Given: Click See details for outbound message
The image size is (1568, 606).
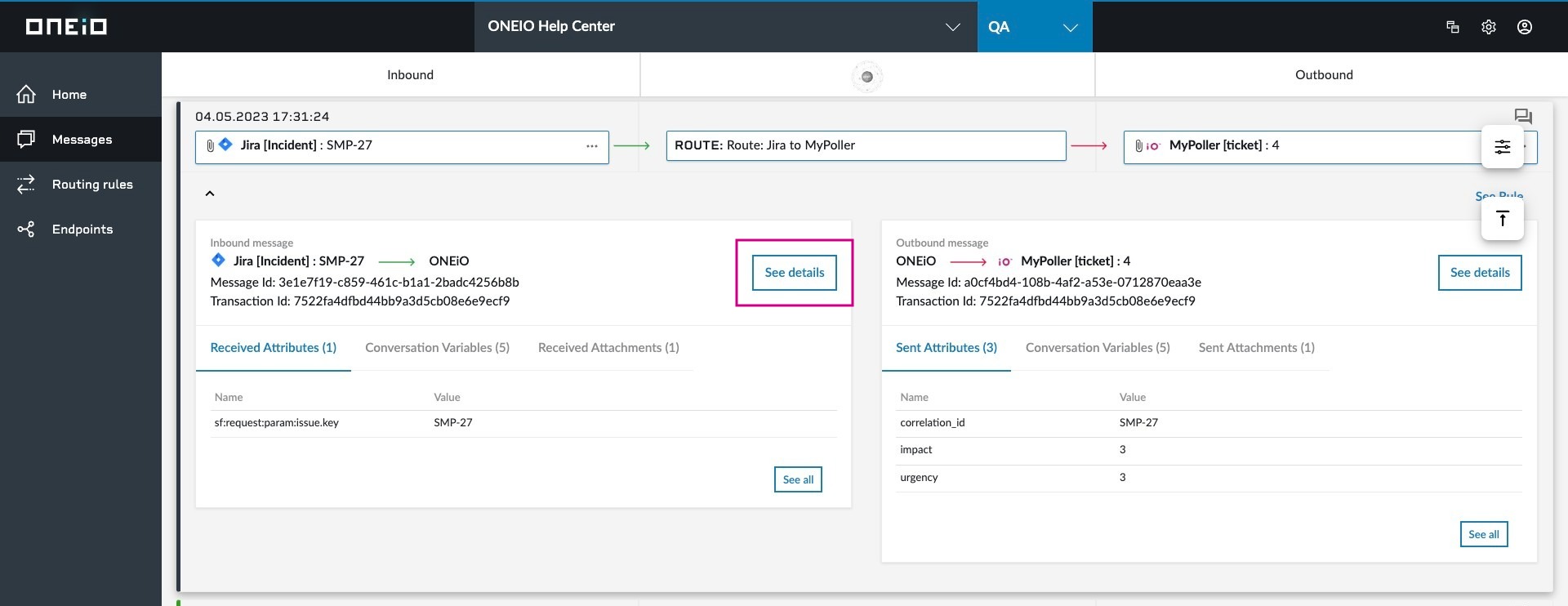Looking at the screenshot, I should click(x=1480, y=273).
